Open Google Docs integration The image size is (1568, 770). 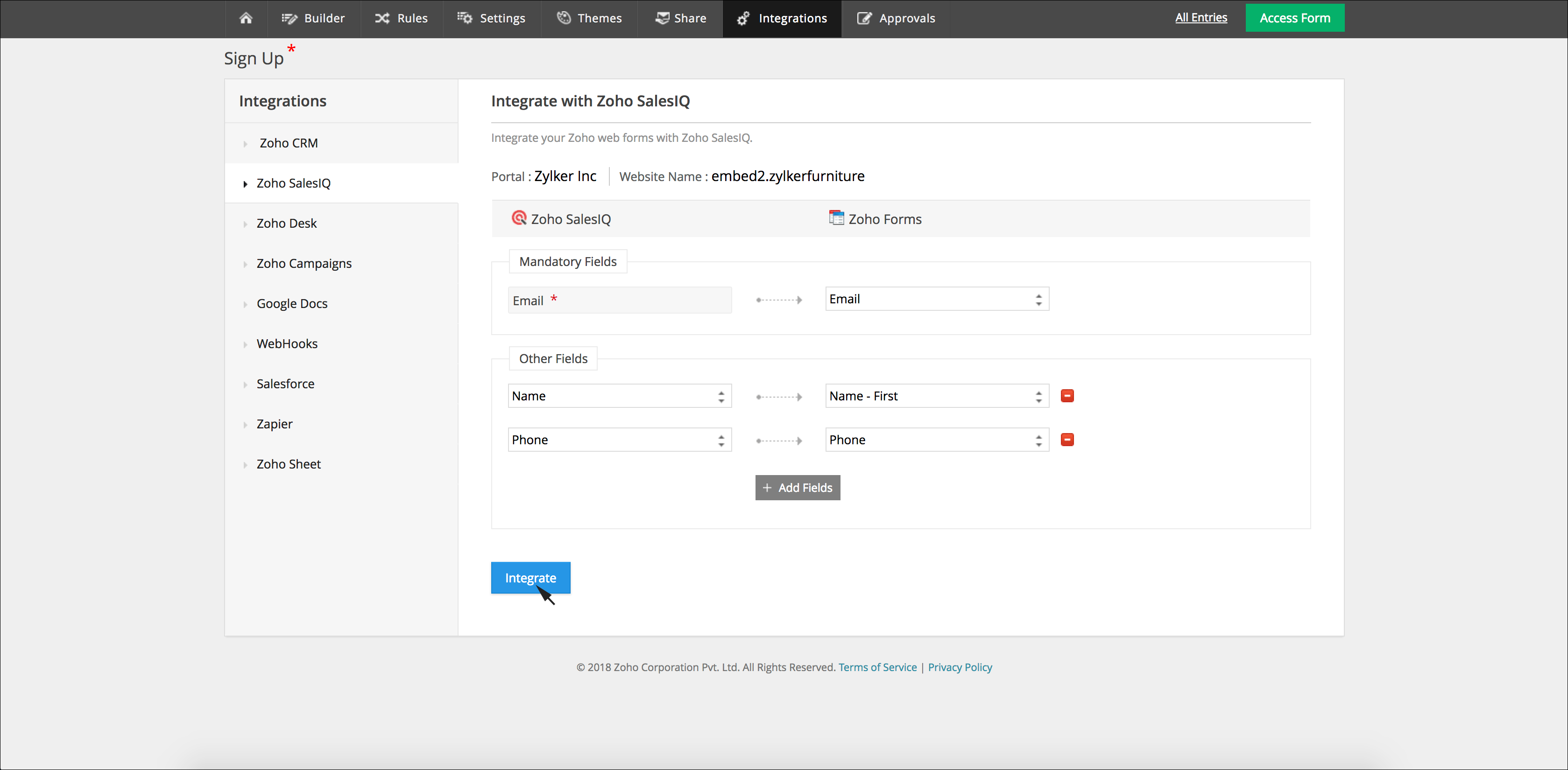tap(341, 303)
